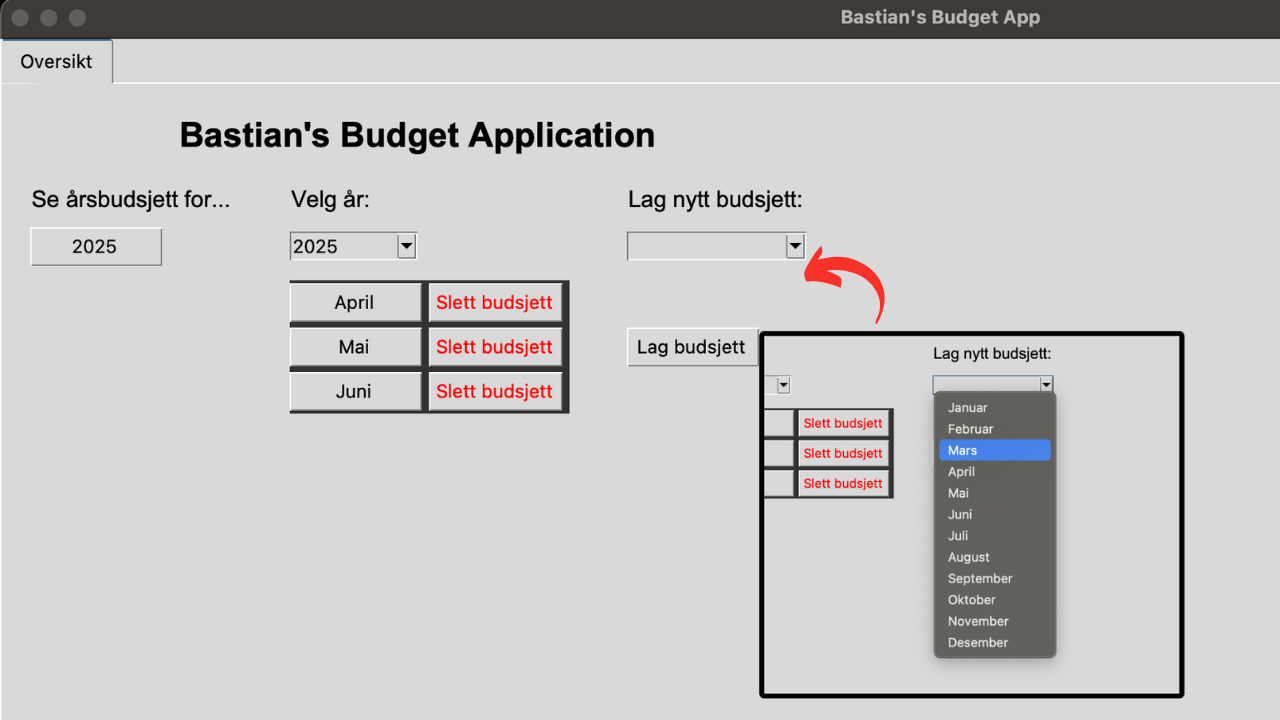Delete April's budget with Slett budsjett
The image size is (1280, 720).
point(495,303)
